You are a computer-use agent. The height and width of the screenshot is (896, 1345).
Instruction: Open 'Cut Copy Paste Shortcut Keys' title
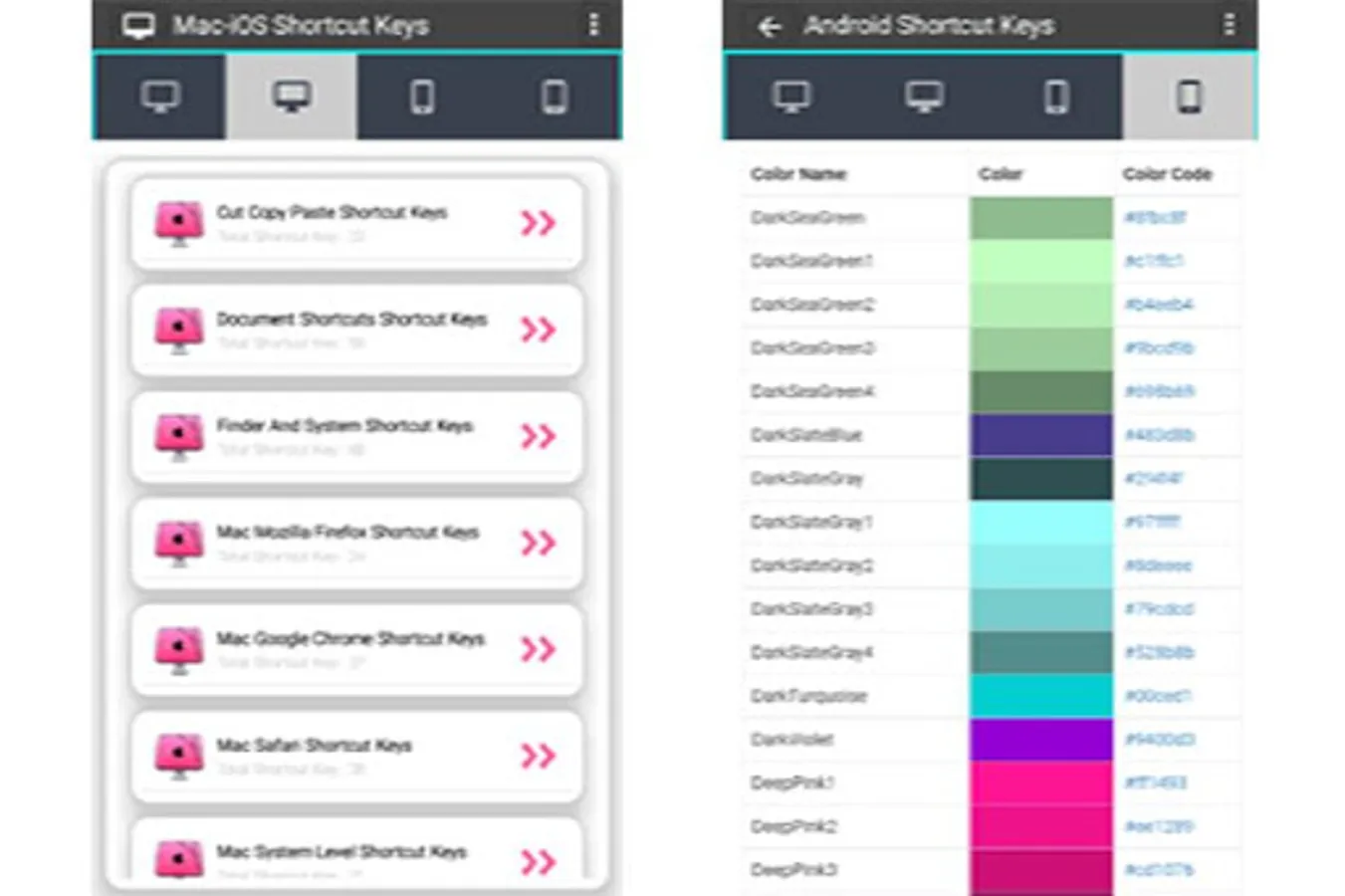332,212
